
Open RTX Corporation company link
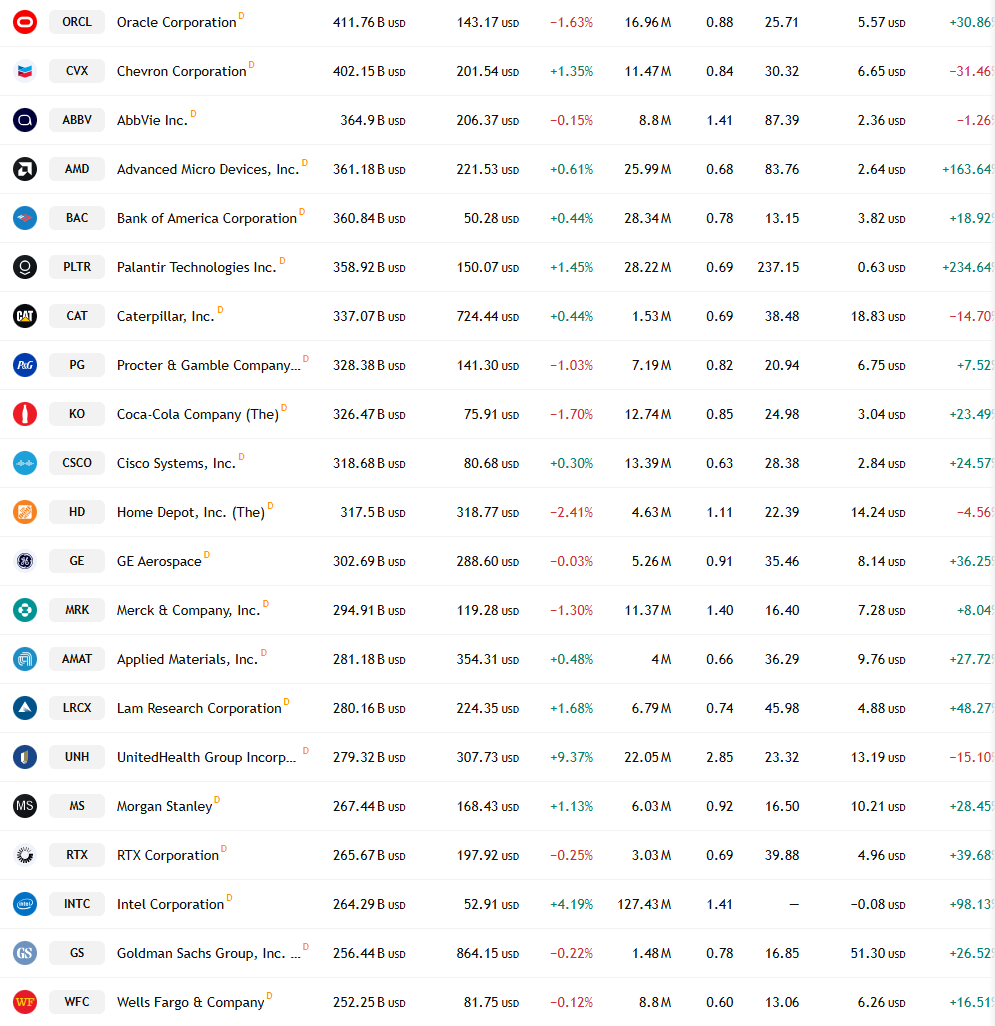point(168,855)
